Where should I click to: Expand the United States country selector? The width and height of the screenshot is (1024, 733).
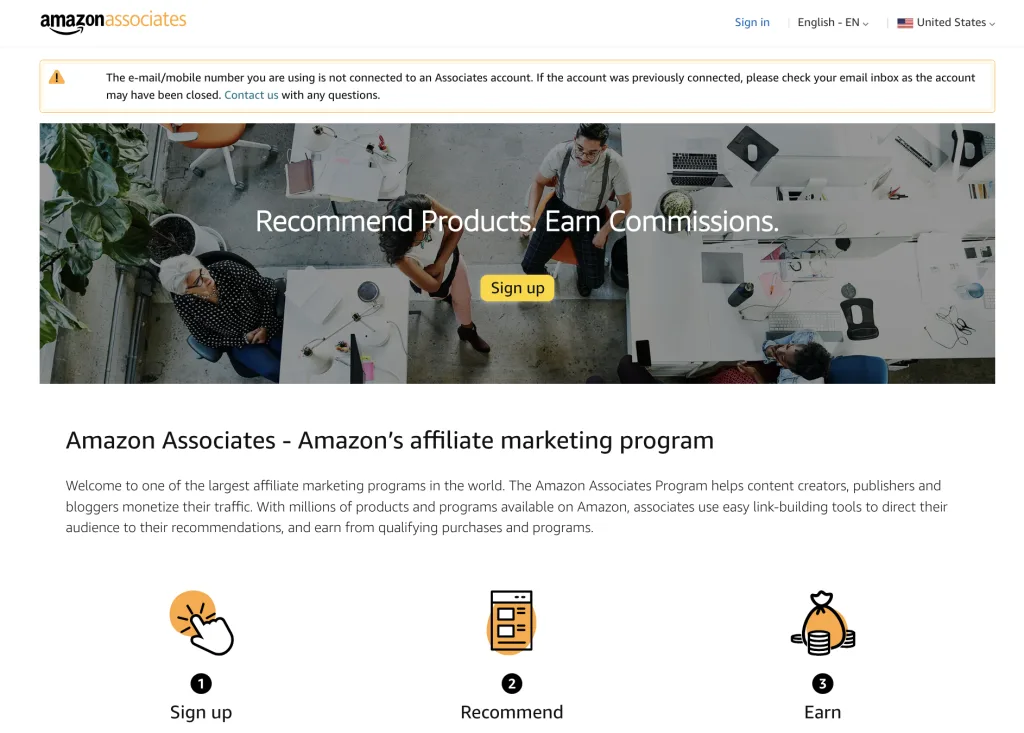pos(946,22)
